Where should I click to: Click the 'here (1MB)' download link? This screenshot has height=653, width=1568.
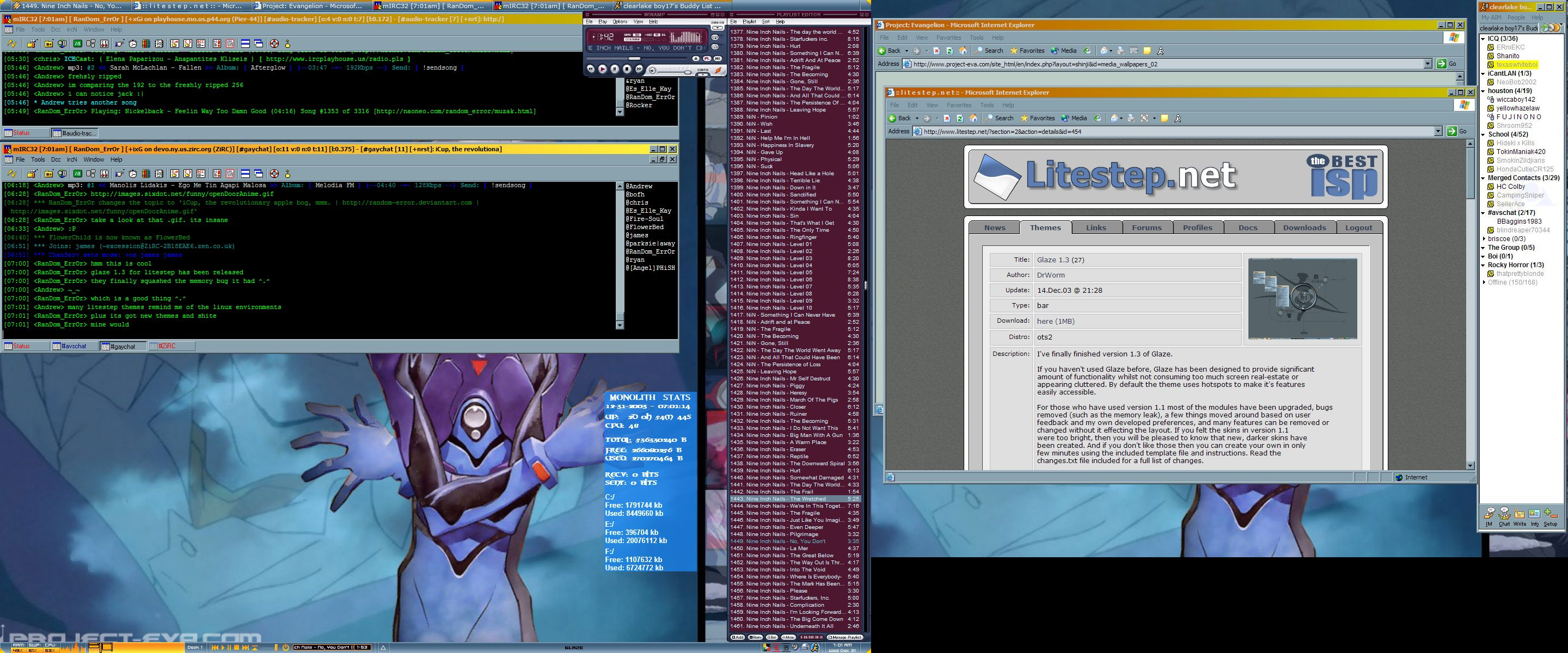pyautogui.click(x=1056, y=321)
